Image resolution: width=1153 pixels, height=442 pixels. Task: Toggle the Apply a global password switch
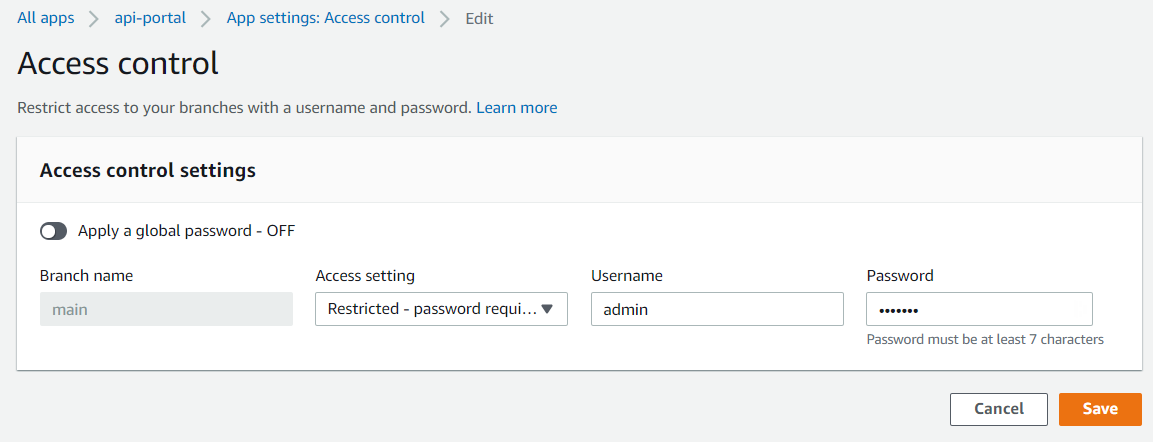(54, 231)
